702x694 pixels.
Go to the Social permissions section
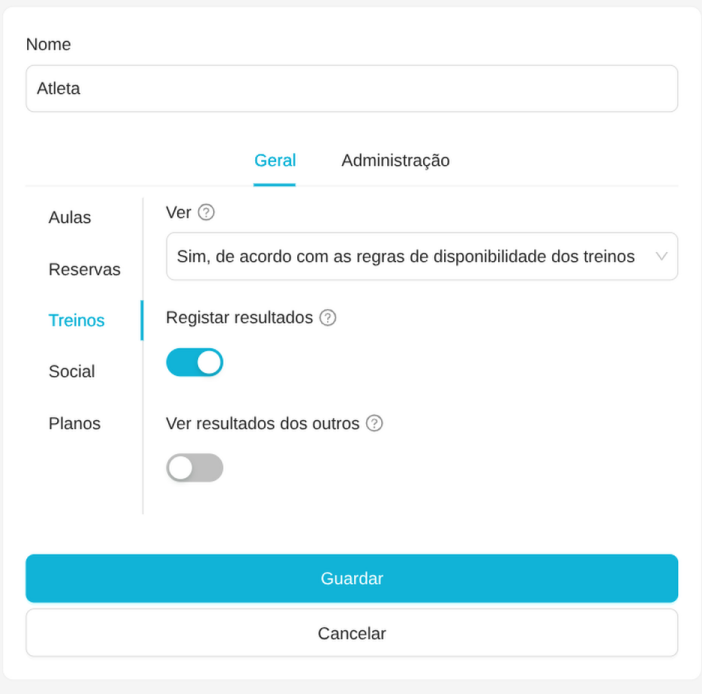tap(72, 372)
